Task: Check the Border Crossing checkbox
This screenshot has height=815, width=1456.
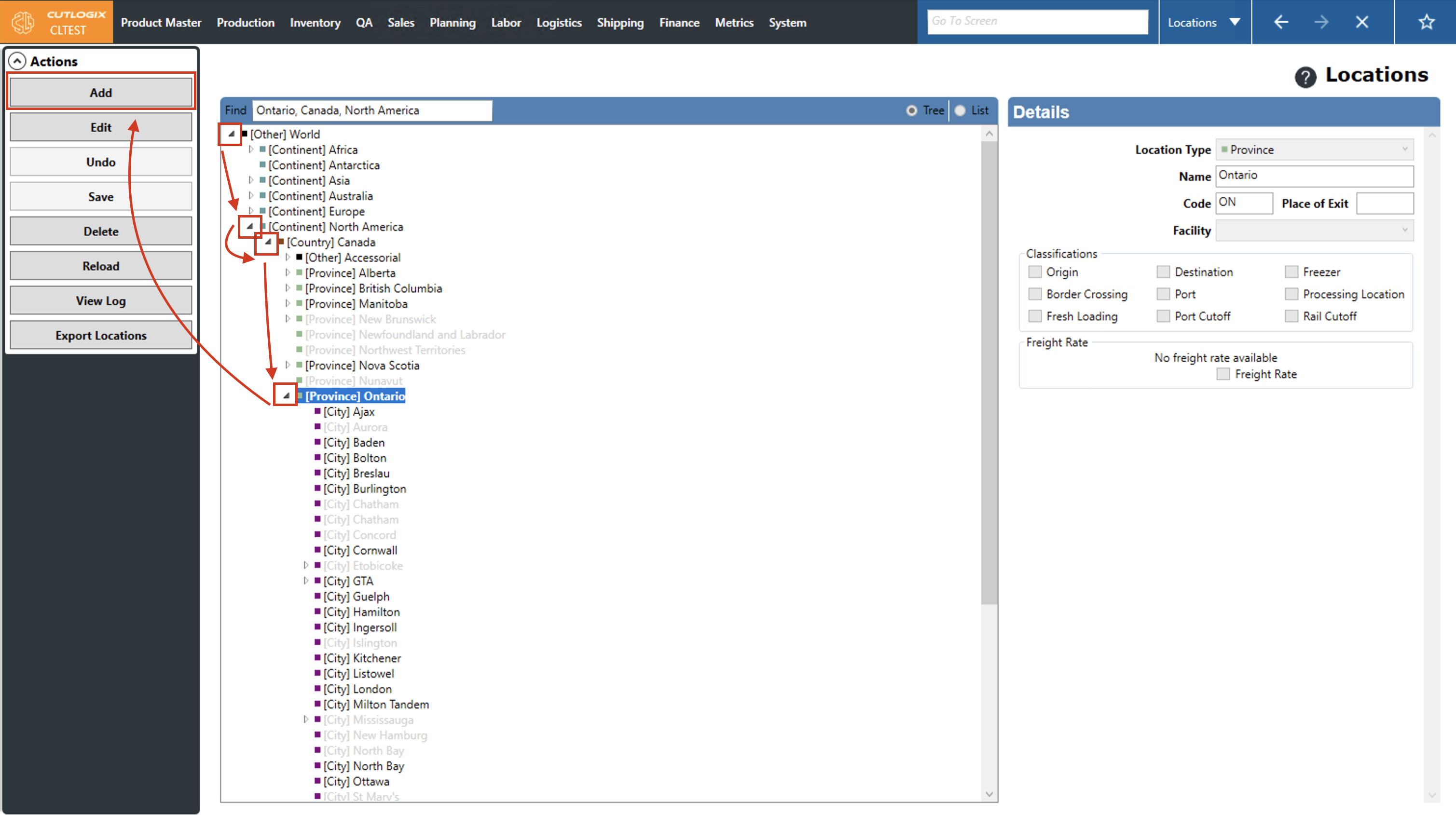Action: pos(1034,294)
